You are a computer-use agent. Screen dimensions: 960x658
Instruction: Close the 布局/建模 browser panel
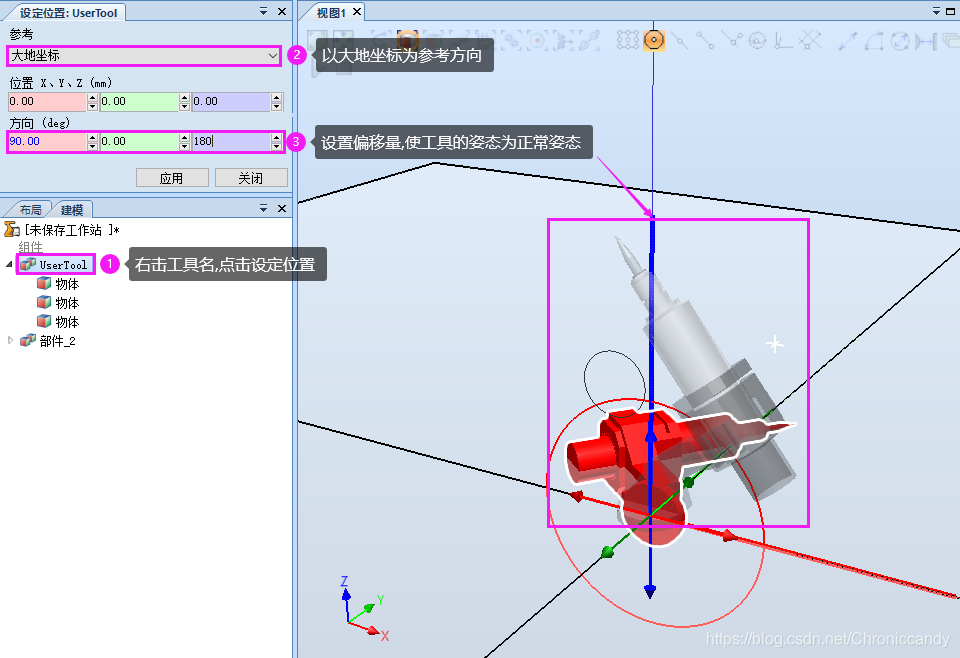click(x=282, y=208)
